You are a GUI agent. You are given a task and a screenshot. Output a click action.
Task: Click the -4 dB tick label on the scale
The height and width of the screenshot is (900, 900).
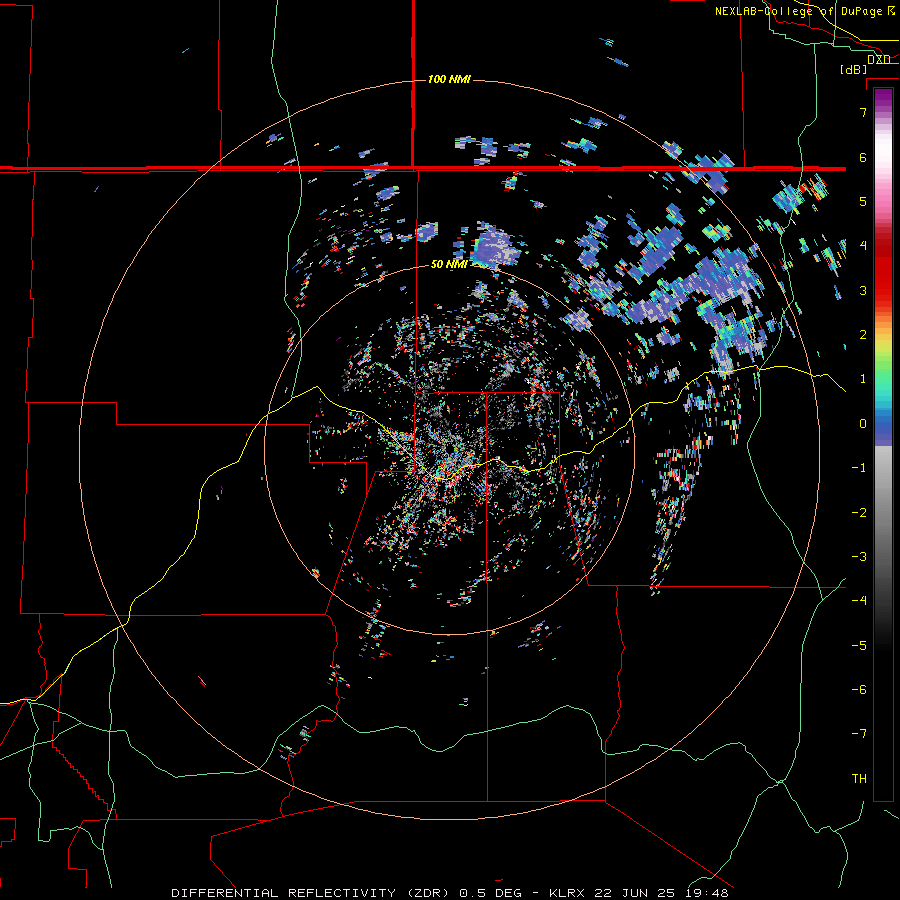tap(859, 601)
